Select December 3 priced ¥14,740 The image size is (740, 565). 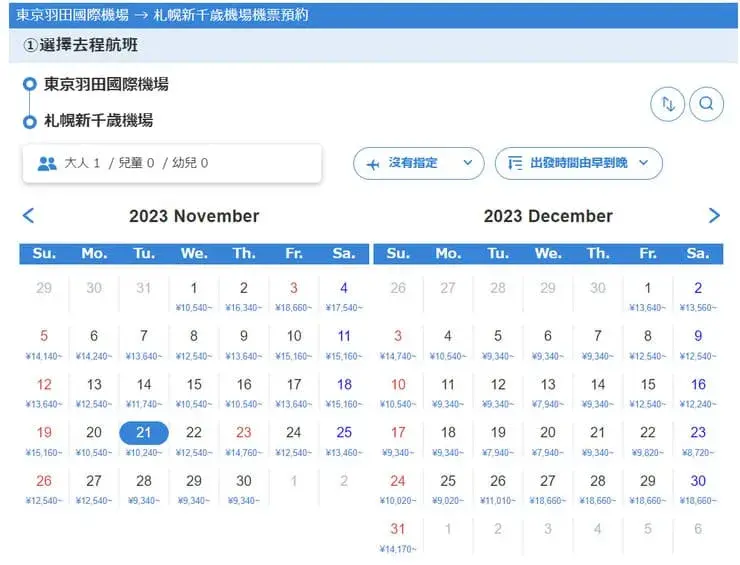[398, 344]
